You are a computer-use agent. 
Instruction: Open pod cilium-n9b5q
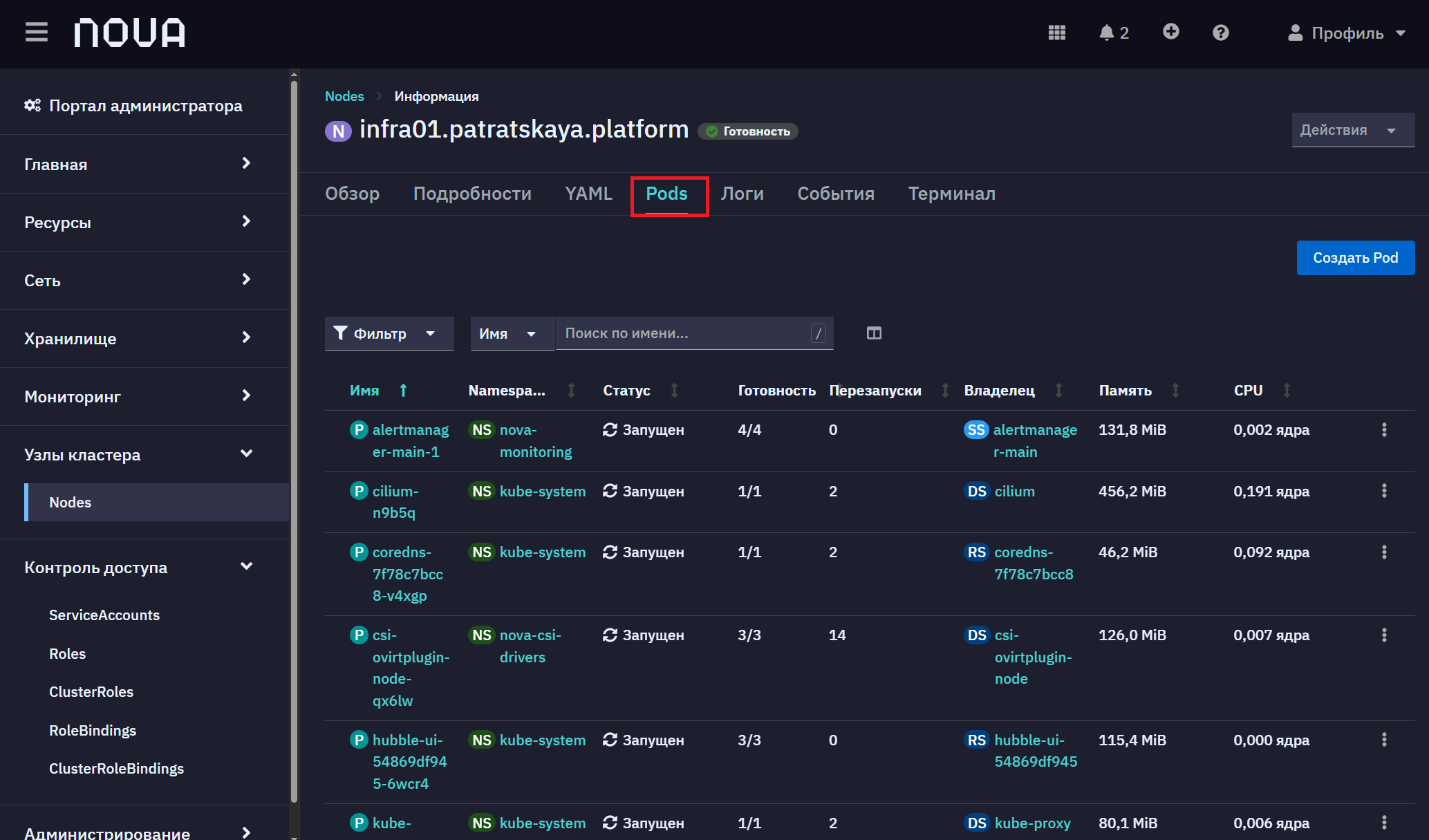(x=395, y=502)
